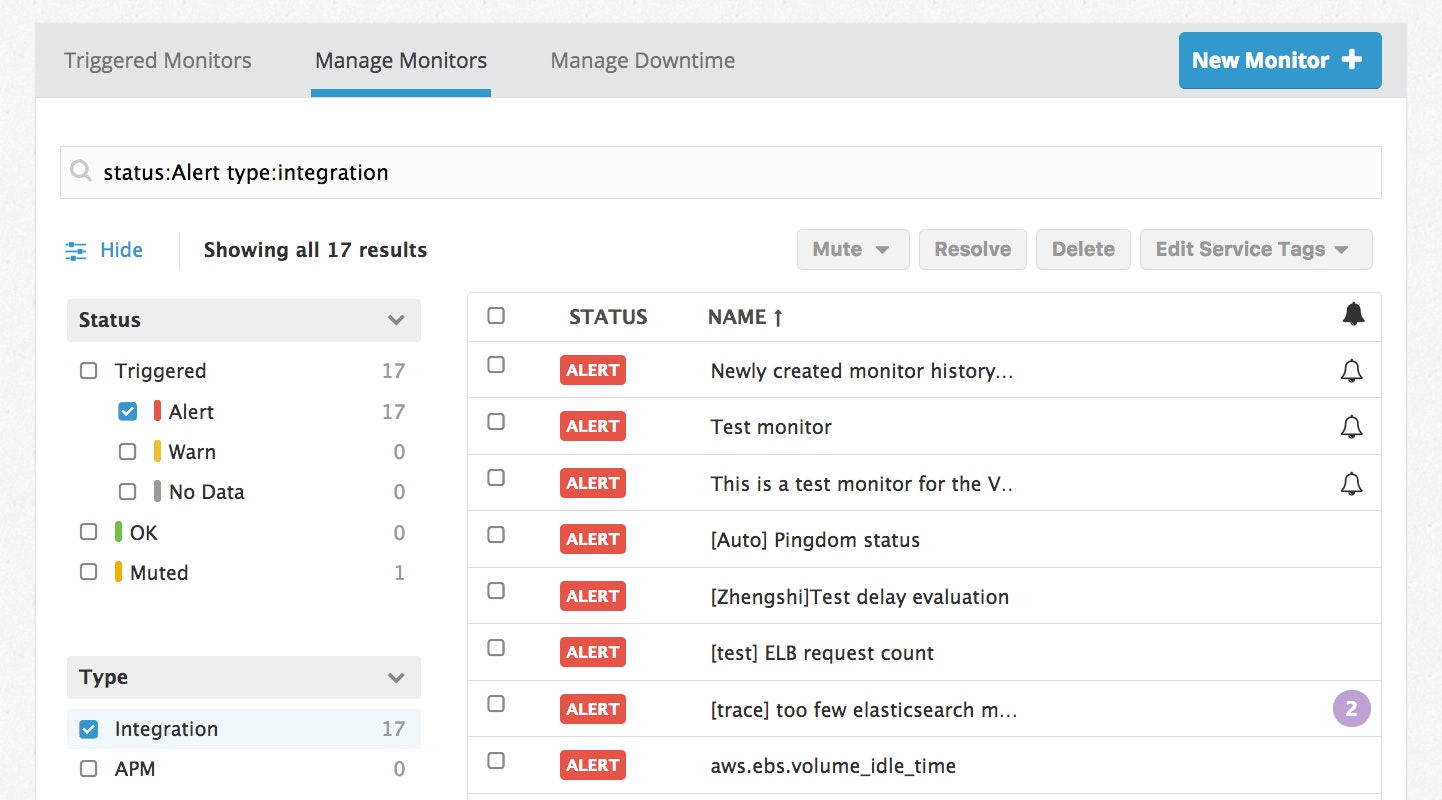Click the search magnifying glass icon
1442x800 pixels.
(80, 171)
